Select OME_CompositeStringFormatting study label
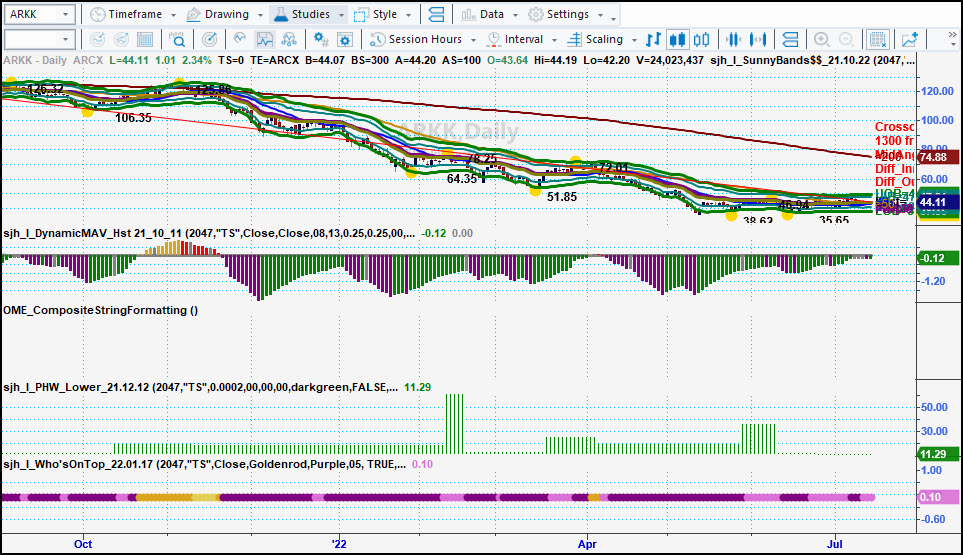 [x=101, y=310]
